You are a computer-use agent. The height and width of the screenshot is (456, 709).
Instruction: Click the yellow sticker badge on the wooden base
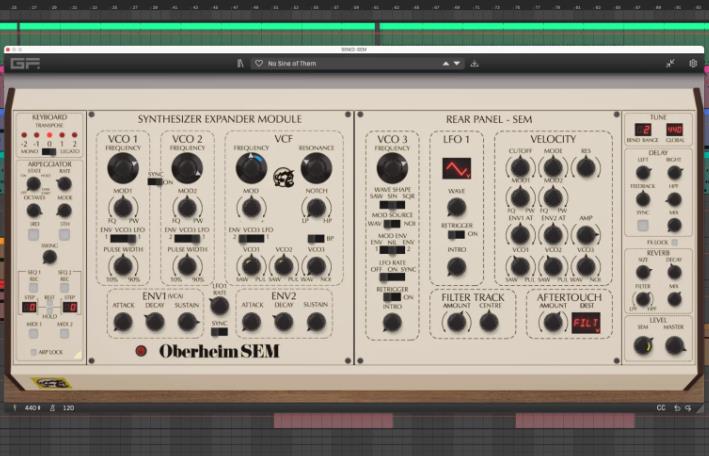[x=52, y=383]
